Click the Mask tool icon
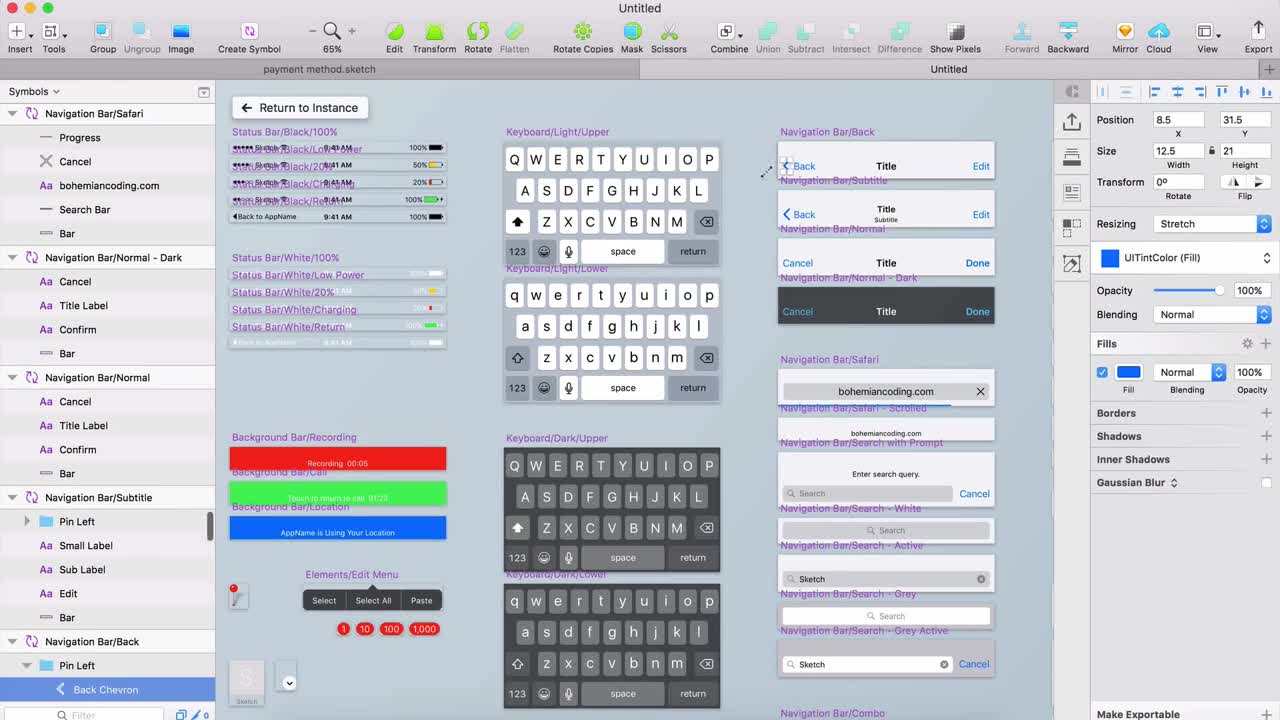The height and width of the screenshot is (720, 1280). (632, 32)
